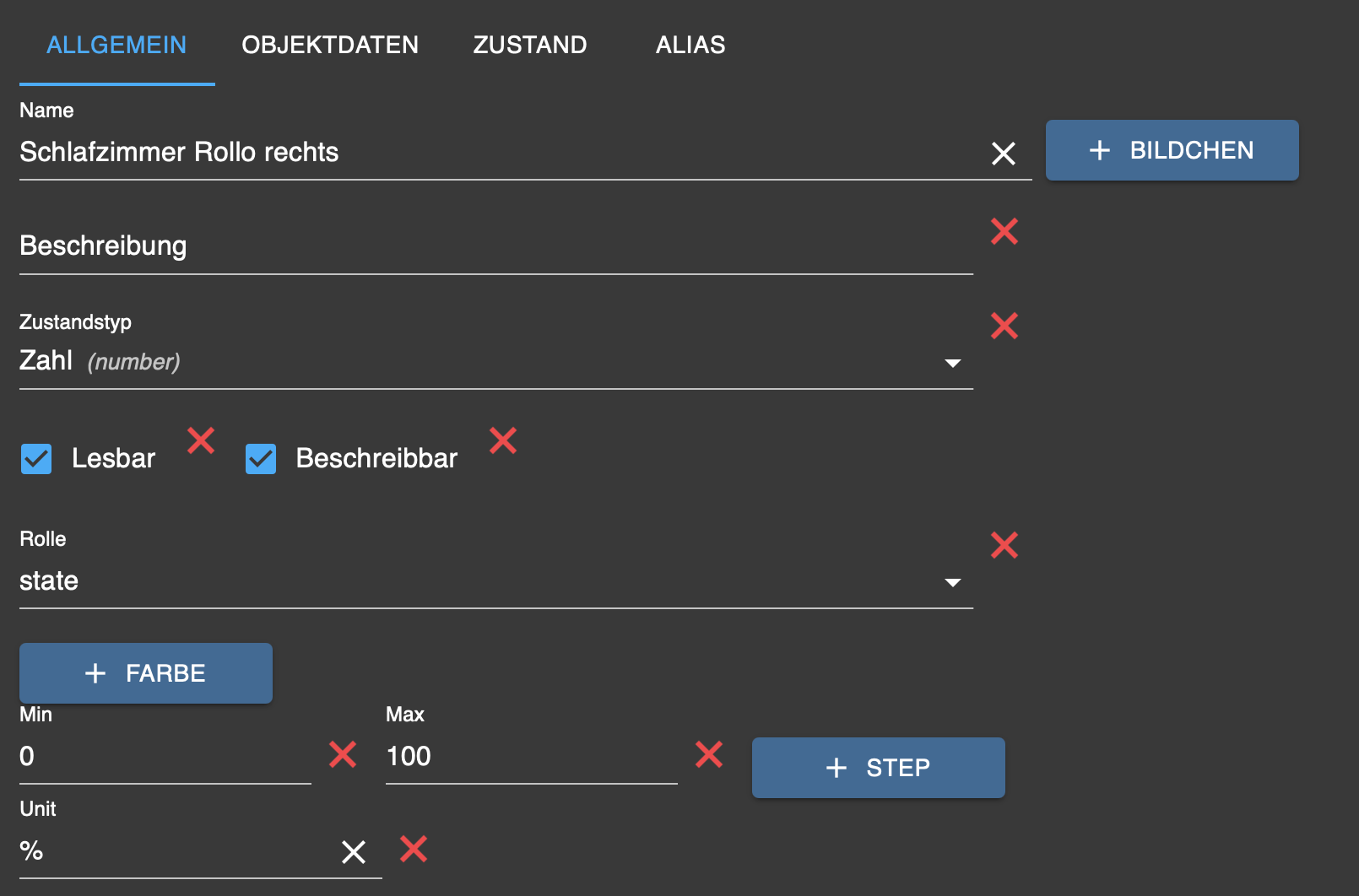Switch to the Objektdaten tab
The height and width of the screenshot is (896, 1359).
point(330,45)
